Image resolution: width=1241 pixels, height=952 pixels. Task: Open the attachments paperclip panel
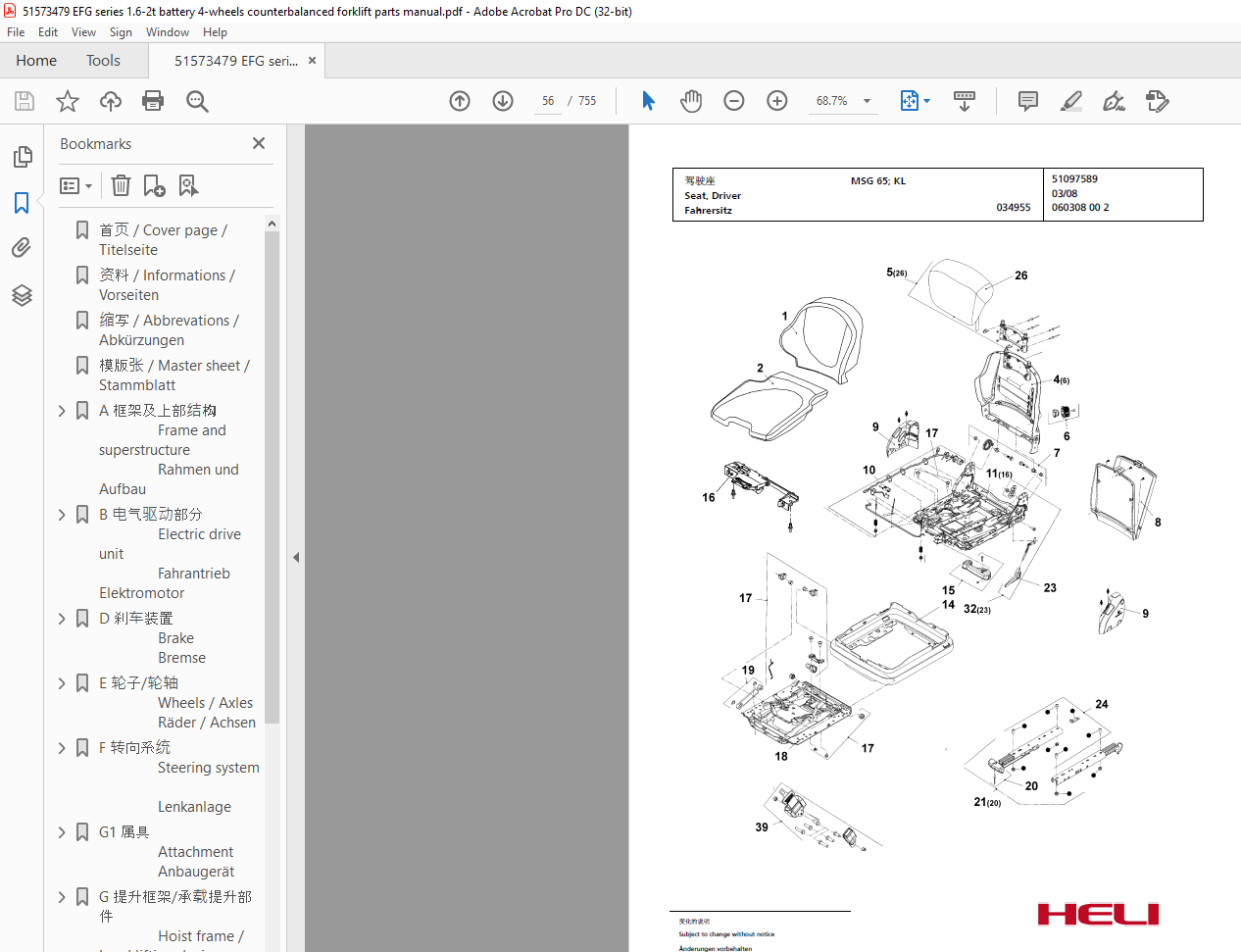coord(22,248)
